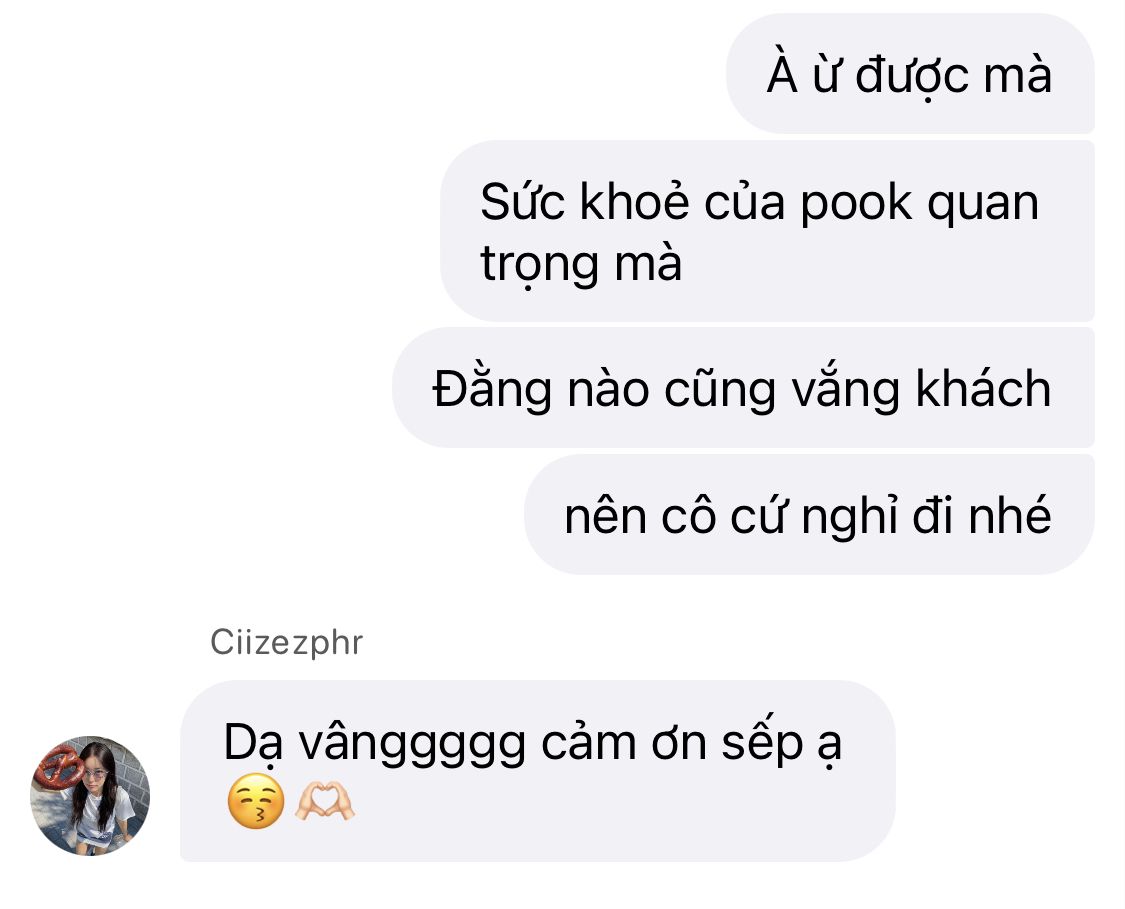The height and width of the screenshot is (909, 1125).
Task: Click the word 'khách' in the third message
Action: 983,389
